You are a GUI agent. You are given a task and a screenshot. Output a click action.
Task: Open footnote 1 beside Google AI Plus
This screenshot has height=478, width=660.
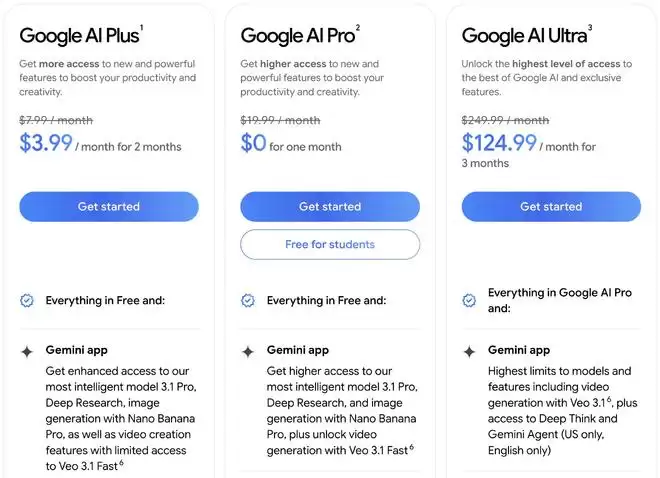tap(141, 28)
